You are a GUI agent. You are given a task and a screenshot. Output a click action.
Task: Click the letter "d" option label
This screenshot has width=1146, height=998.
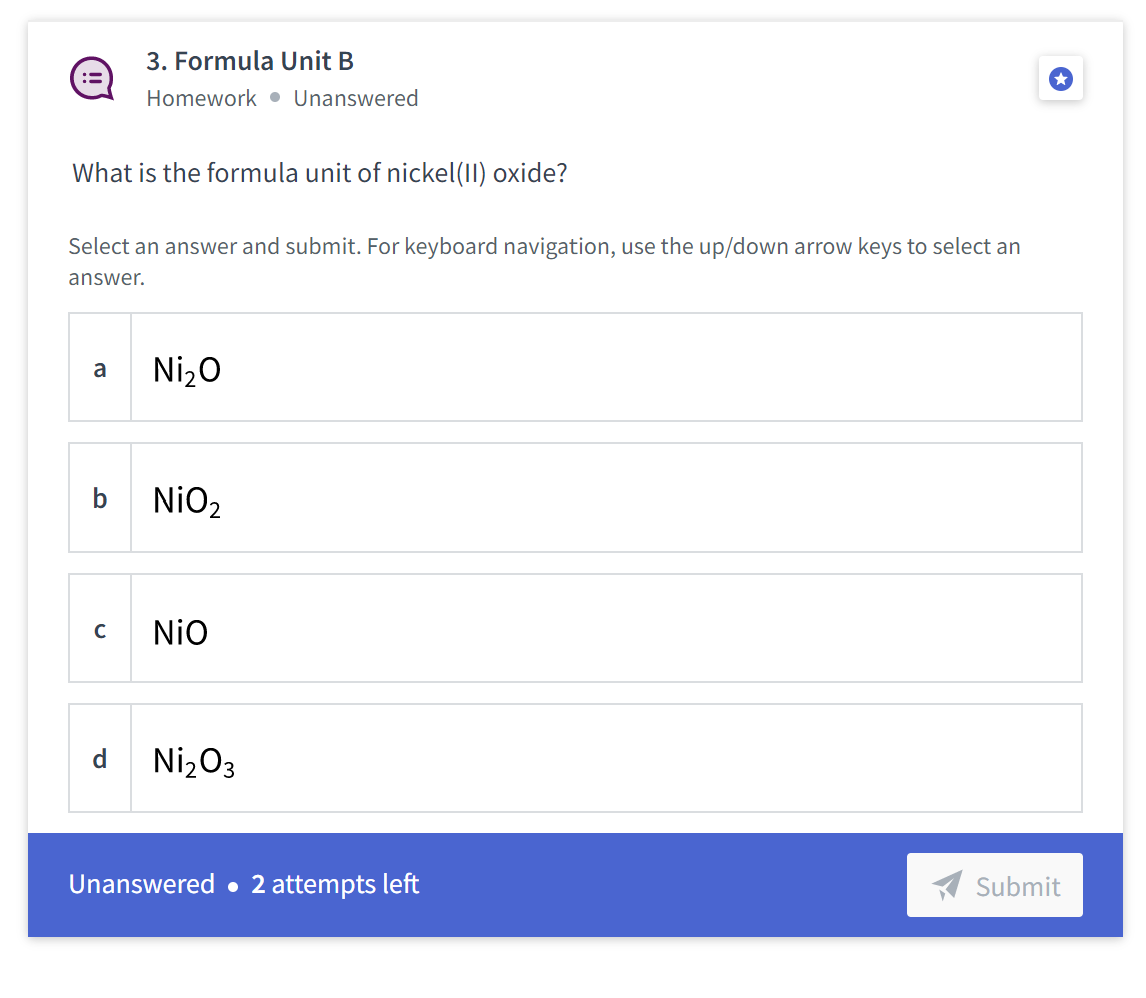(x=100, y=759)
